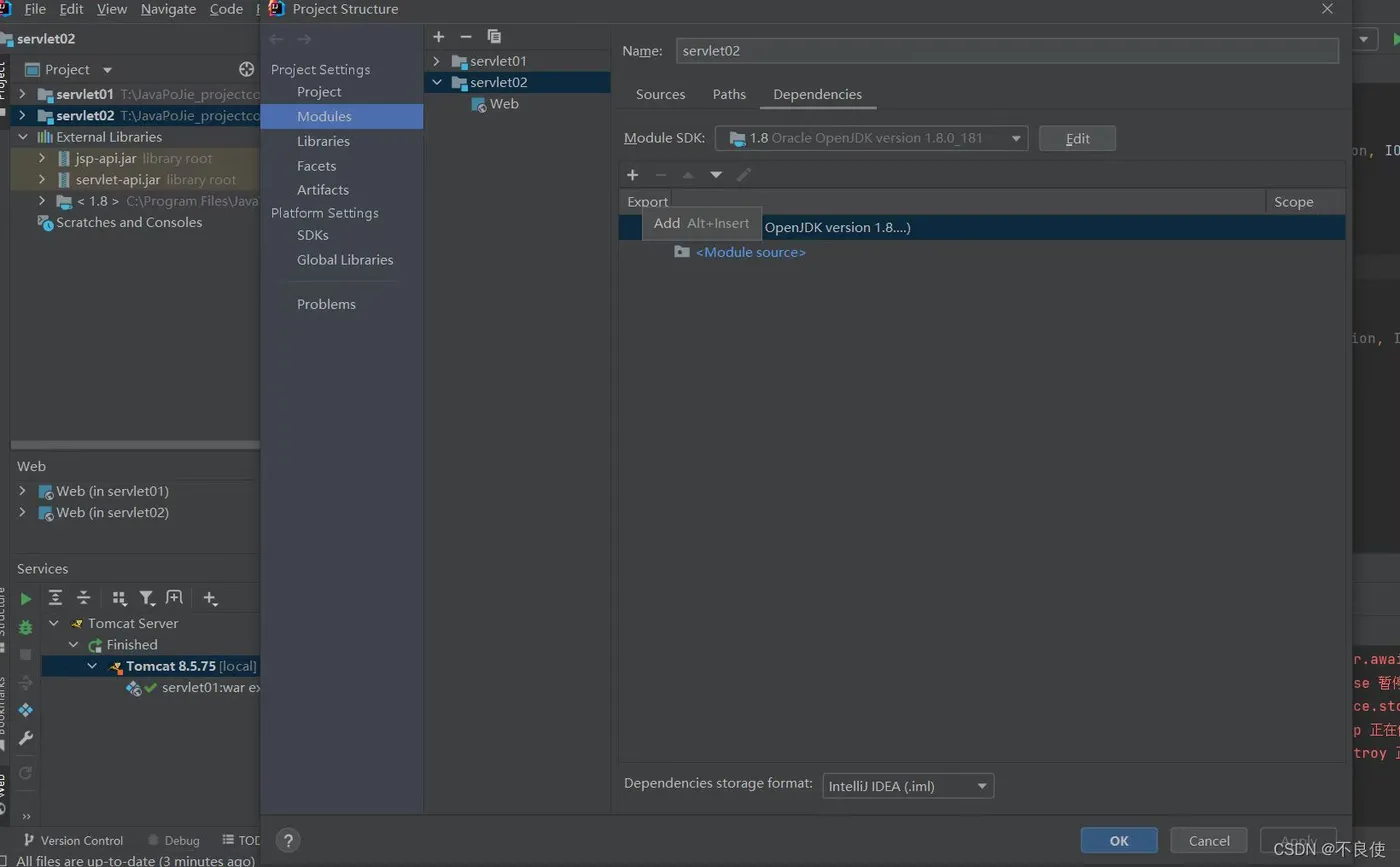Expand jsp-api.jar library node
This screenshot has height=867, width=1400.
(x=41, y=158)
